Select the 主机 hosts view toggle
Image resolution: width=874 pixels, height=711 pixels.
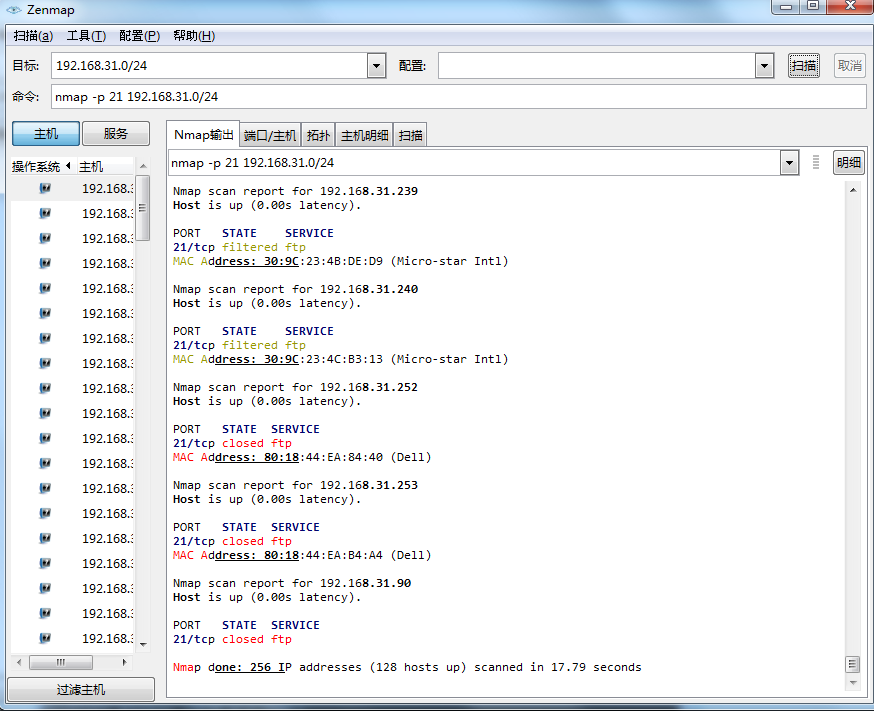(x=46, y=134)
